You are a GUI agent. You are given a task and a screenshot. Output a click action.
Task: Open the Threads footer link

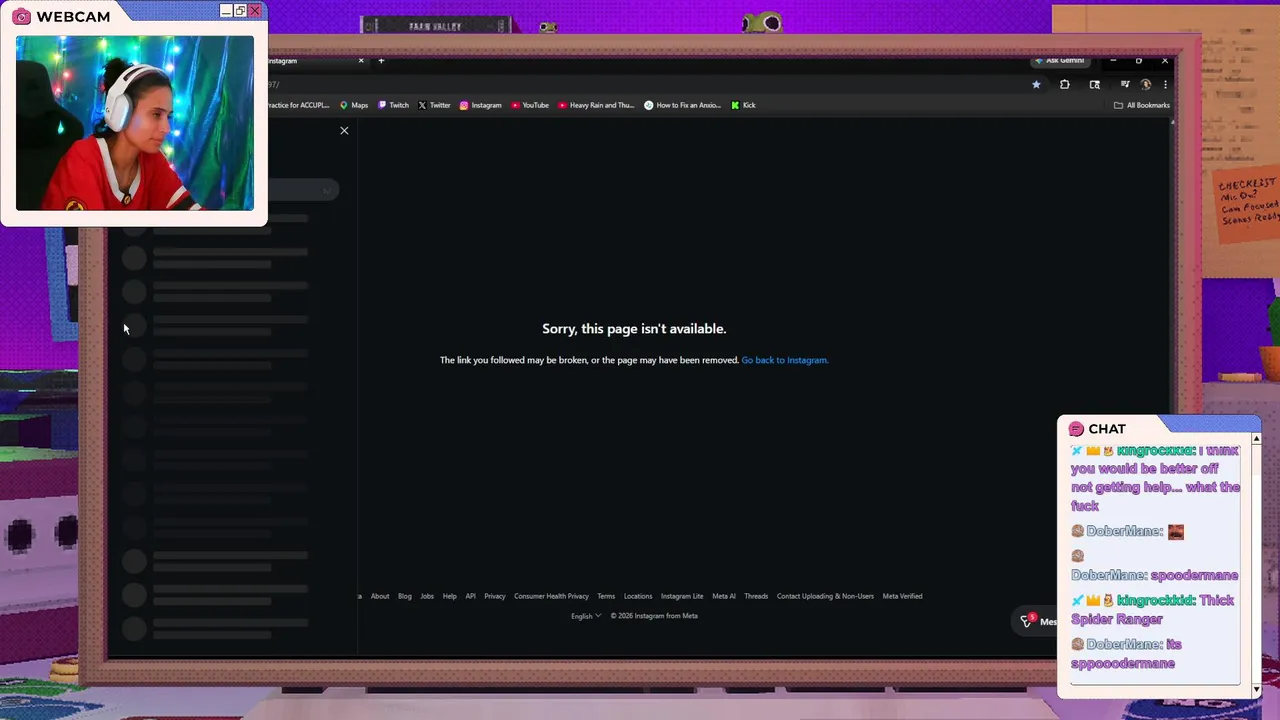(x=756, y=596)
